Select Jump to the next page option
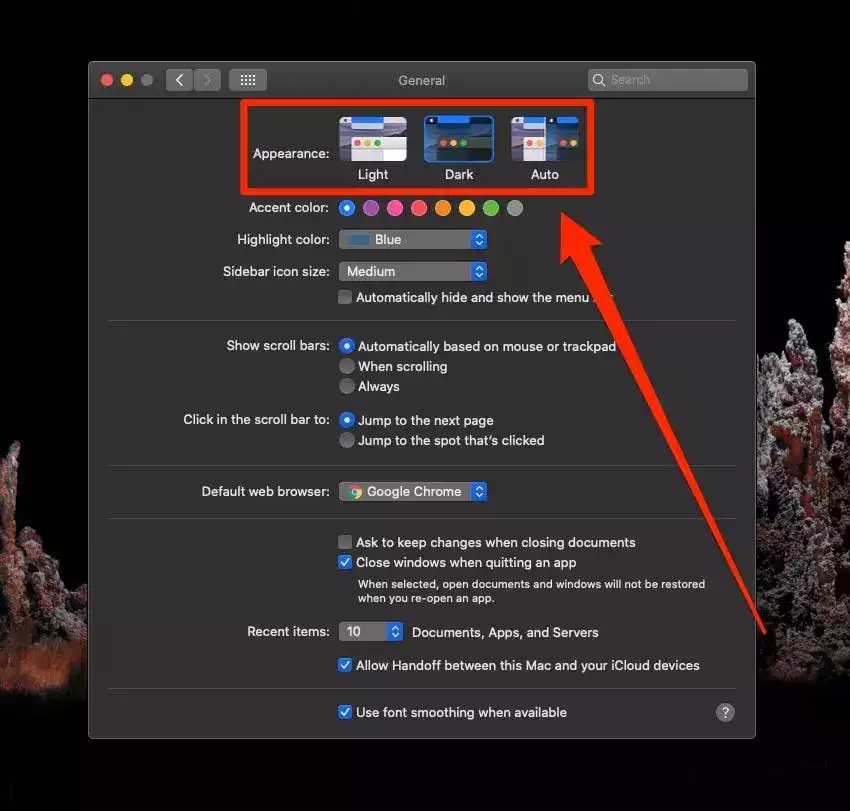 point(347,420)
